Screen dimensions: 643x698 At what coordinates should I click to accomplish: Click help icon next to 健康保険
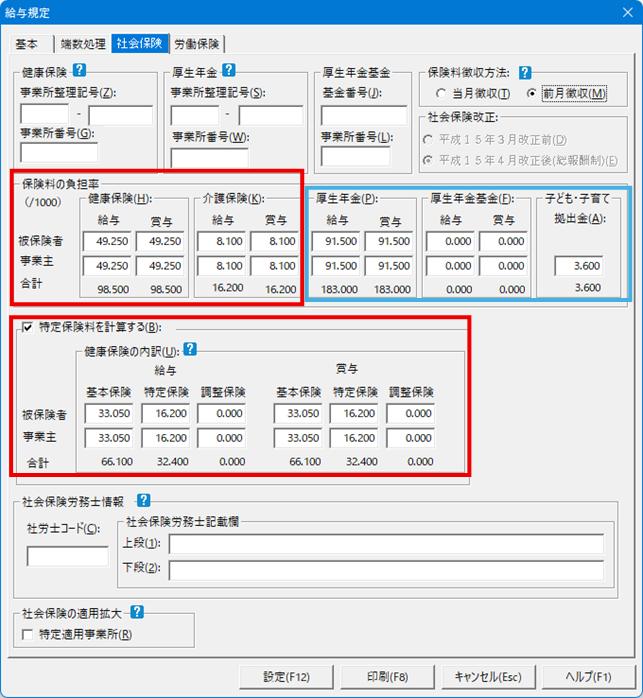(x=81, y=71)
